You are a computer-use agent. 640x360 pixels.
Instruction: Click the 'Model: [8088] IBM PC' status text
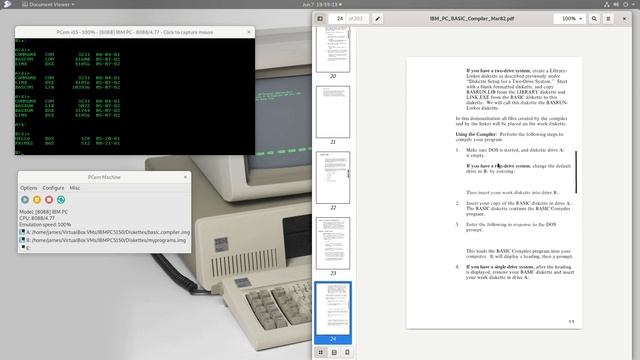(44, 212)
